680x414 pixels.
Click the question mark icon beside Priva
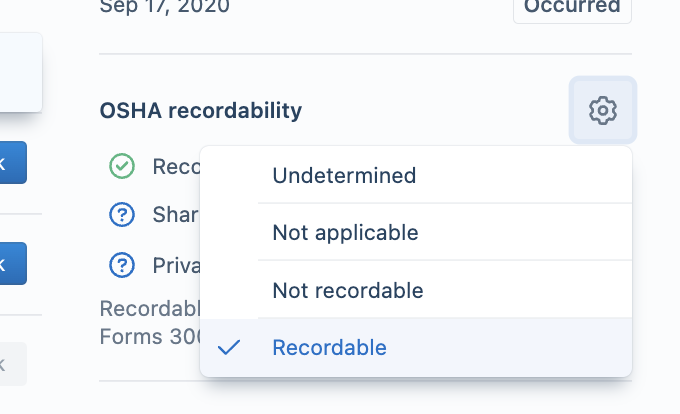click(122, 265)
